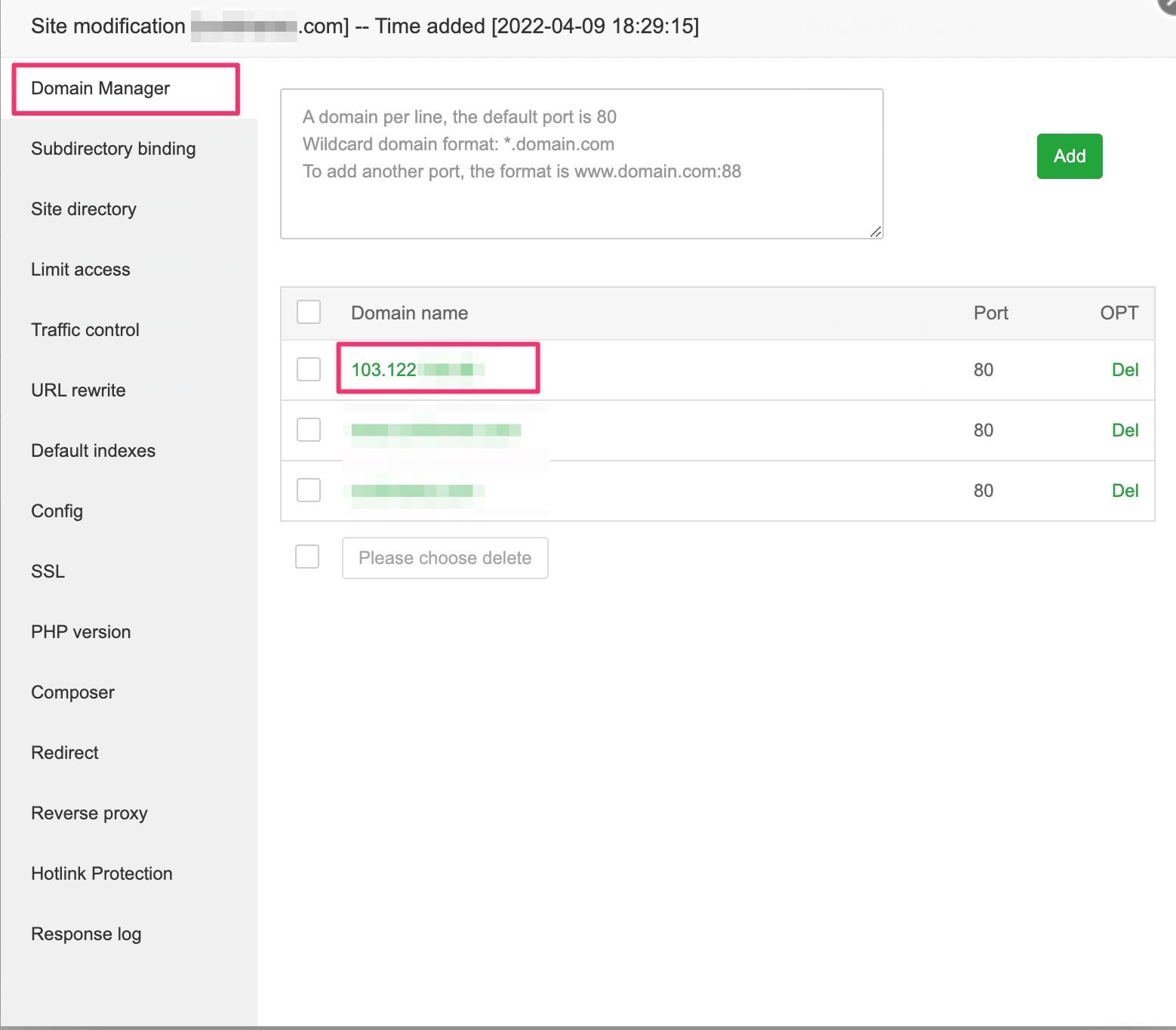Delete the 103.122 domain entry

(x=1125, y=369)
